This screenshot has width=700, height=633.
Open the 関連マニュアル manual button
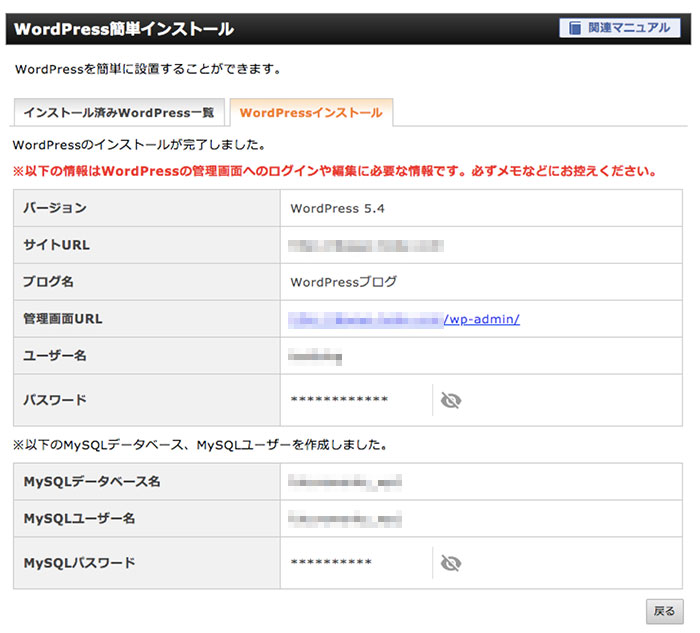click(620, 28)
